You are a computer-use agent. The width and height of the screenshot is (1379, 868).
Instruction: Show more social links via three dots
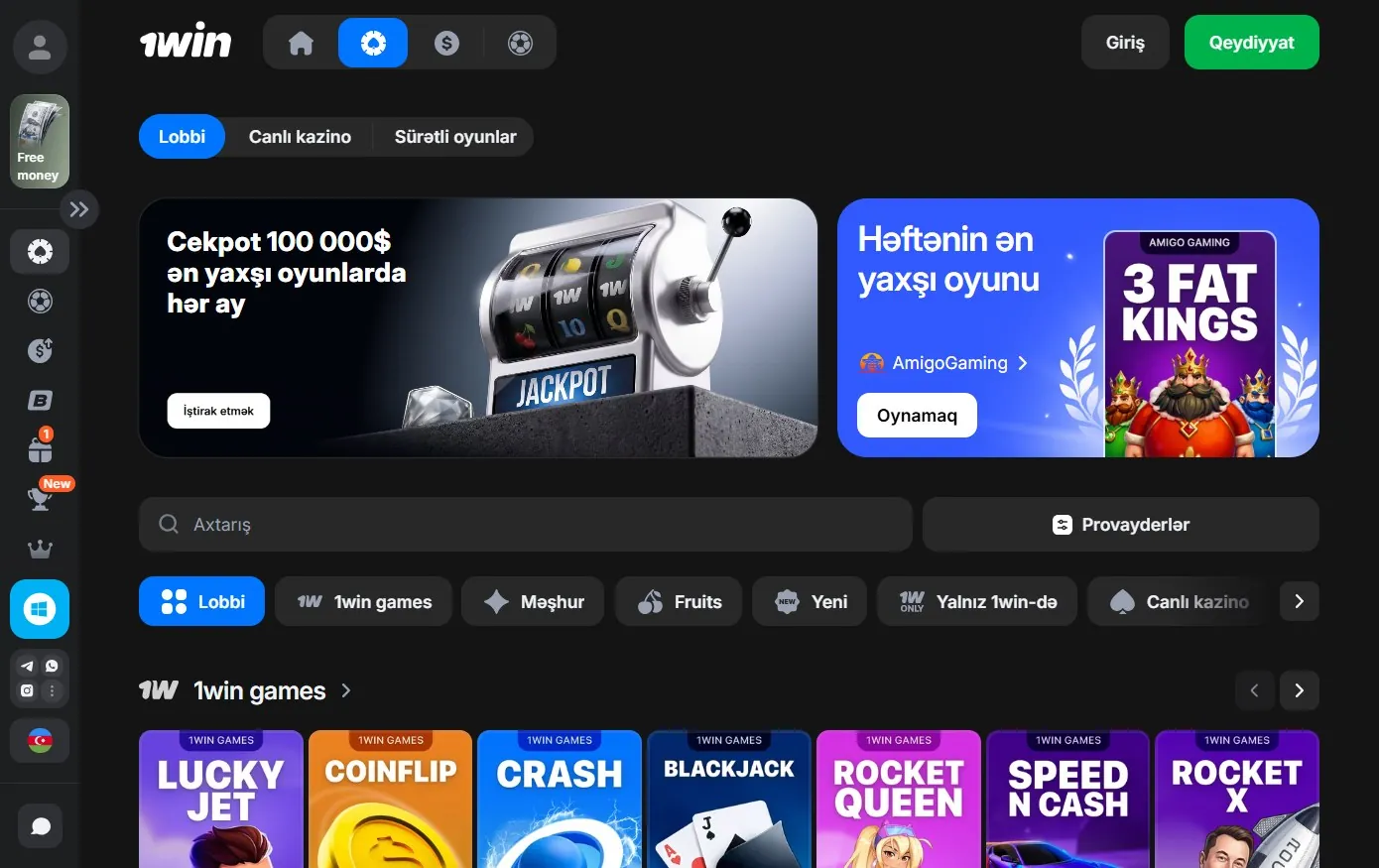[52, 691]
